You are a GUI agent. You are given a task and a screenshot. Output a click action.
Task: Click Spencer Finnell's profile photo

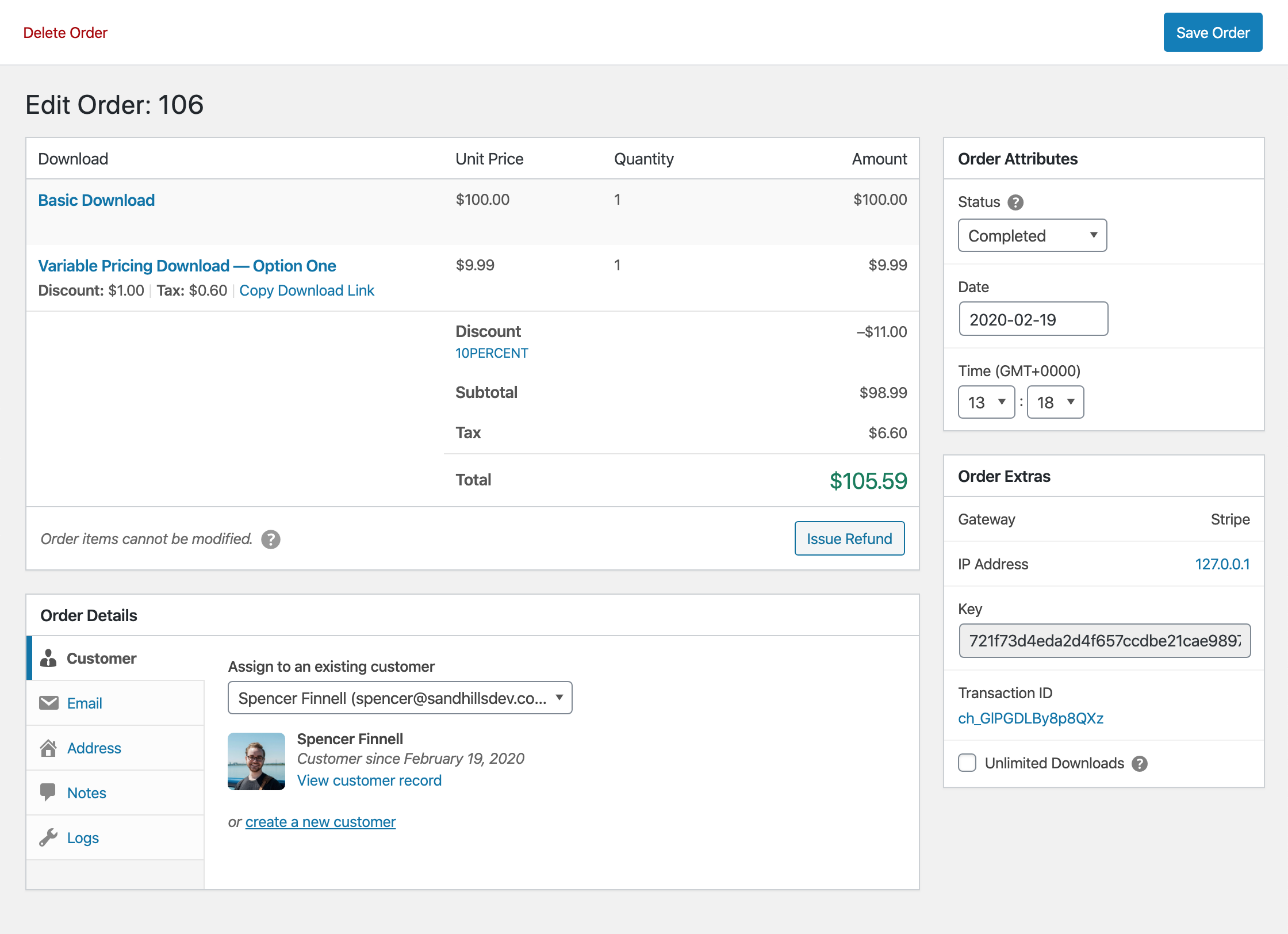(256, 761)
